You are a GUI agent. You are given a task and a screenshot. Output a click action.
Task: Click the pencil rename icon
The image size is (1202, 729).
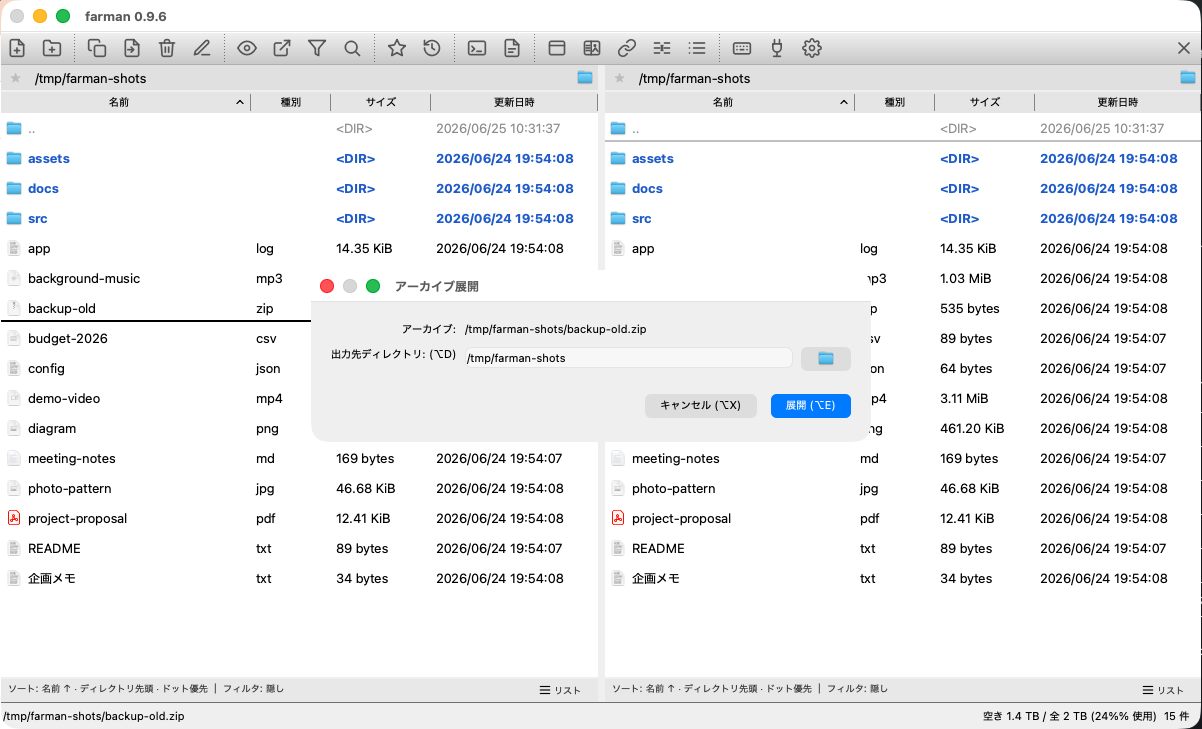[x=202, y=48]
